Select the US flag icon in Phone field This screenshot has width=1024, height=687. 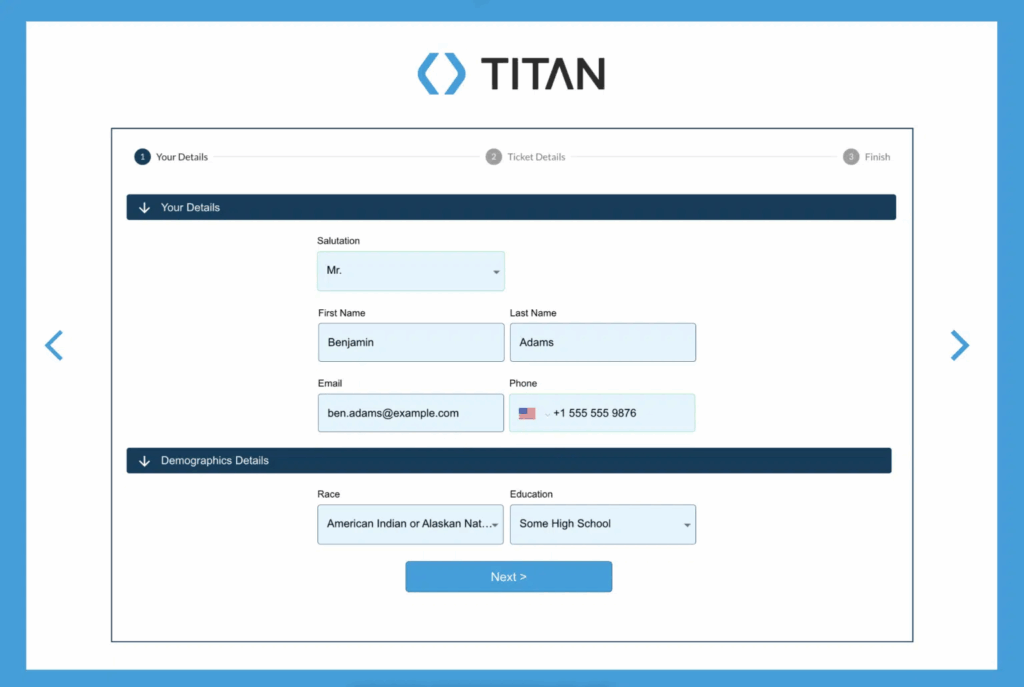point(528,412)
